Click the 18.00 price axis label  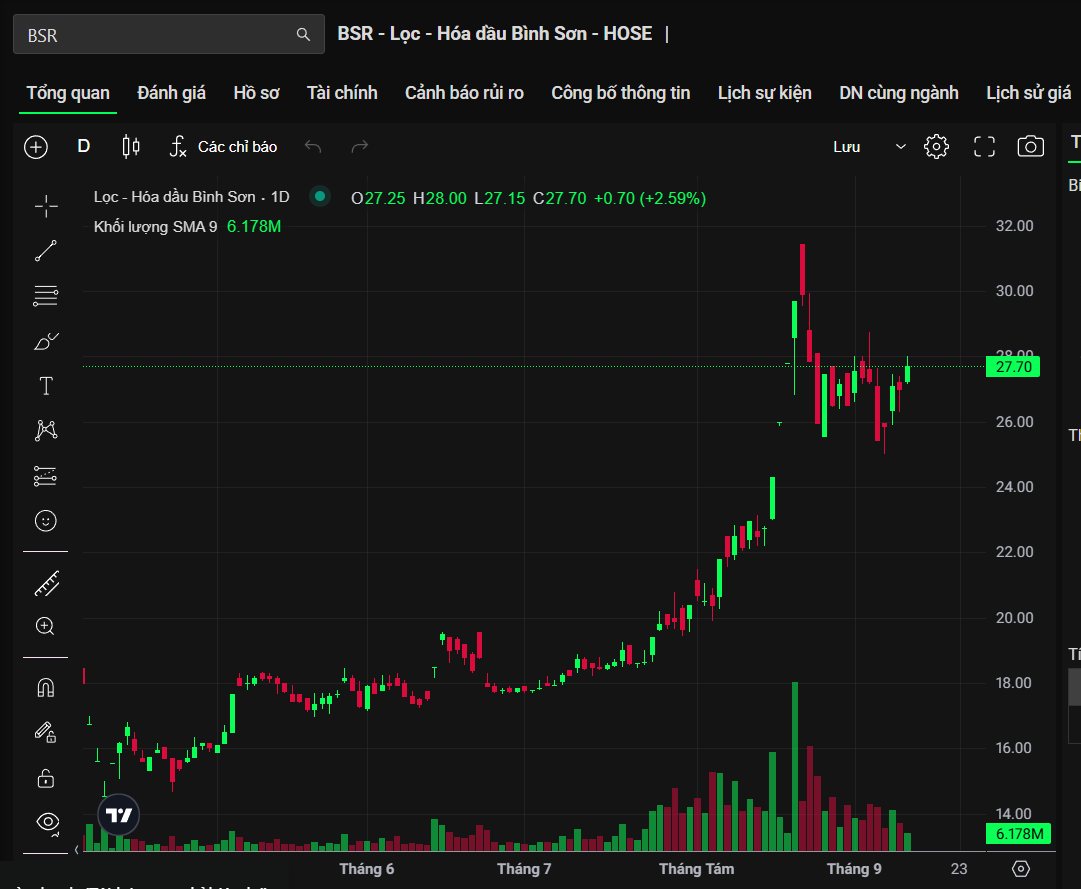point(1013,683)
